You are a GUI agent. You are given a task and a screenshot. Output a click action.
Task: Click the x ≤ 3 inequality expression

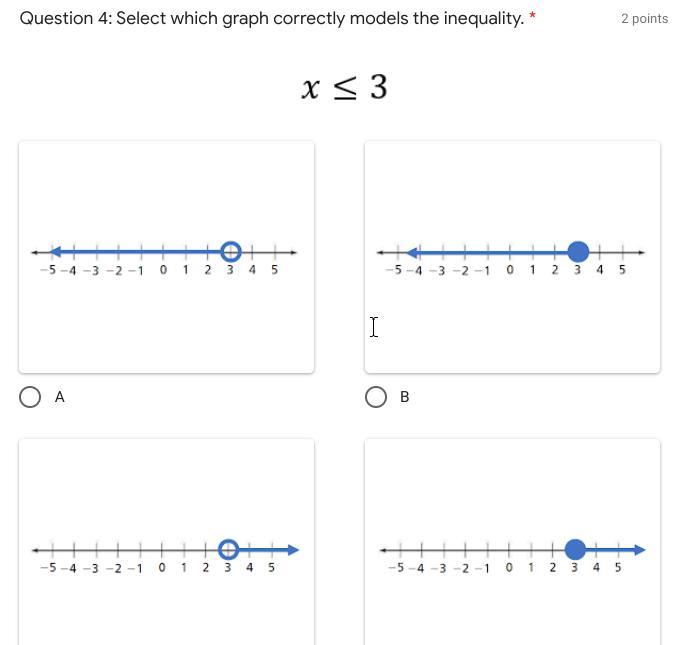pos(344,87)
